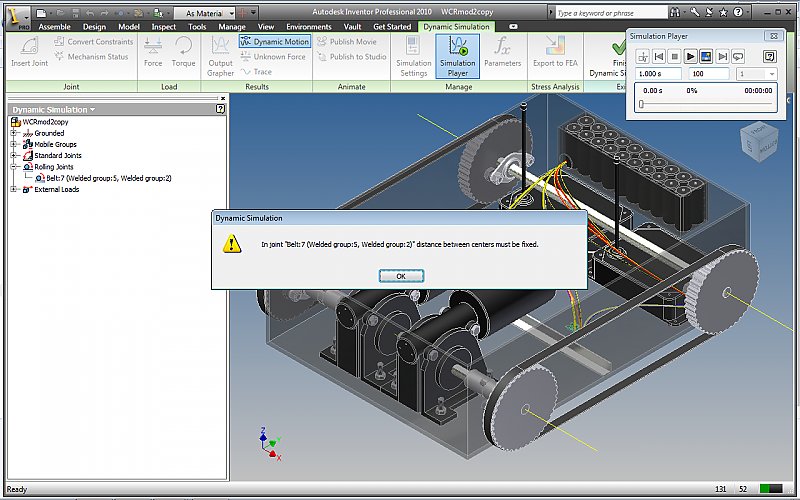Click construction mode button in Simulation Player

pos(643,57)
